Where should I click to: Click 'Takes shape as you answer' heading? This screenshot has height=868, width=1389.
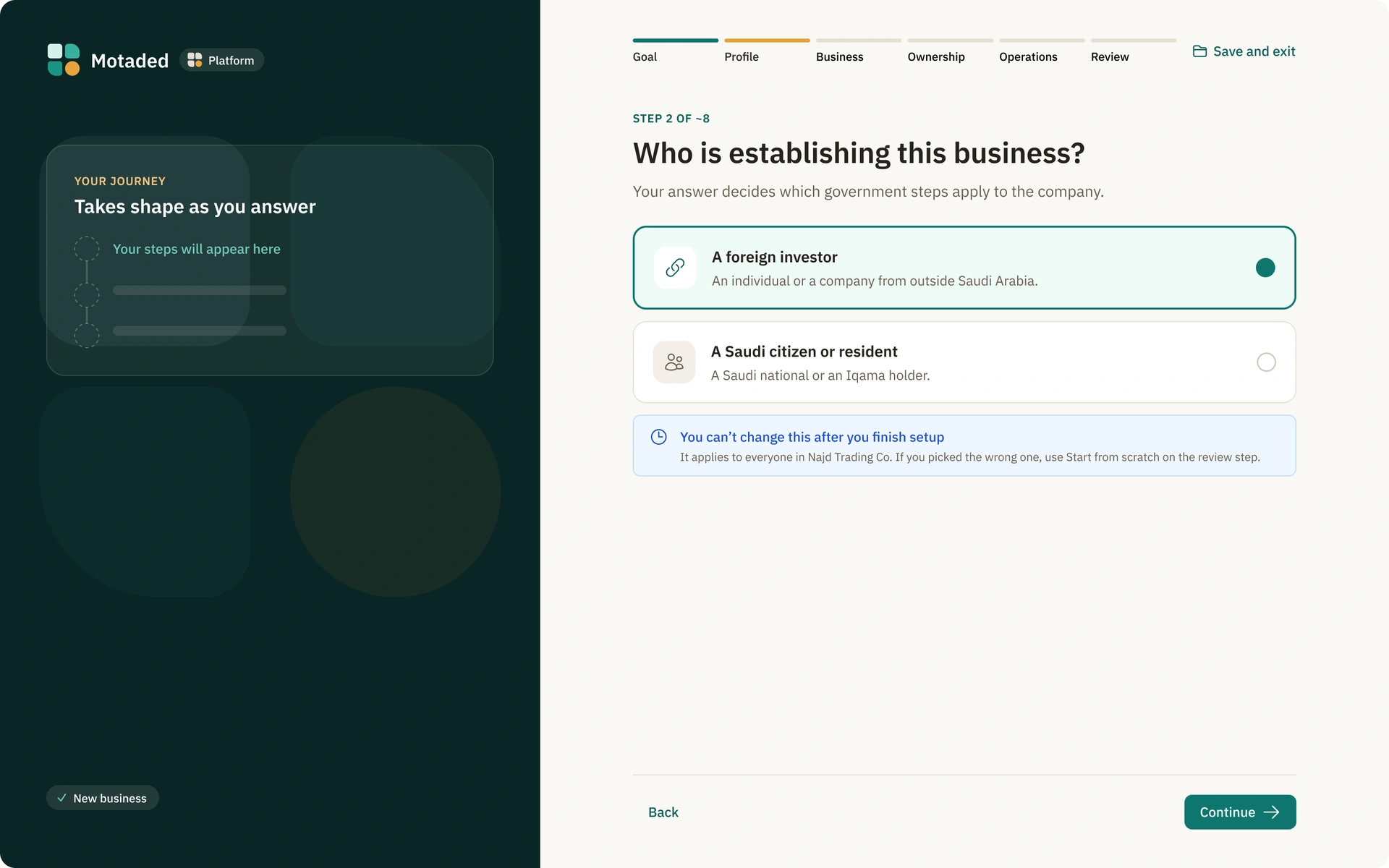click(195, 207)
